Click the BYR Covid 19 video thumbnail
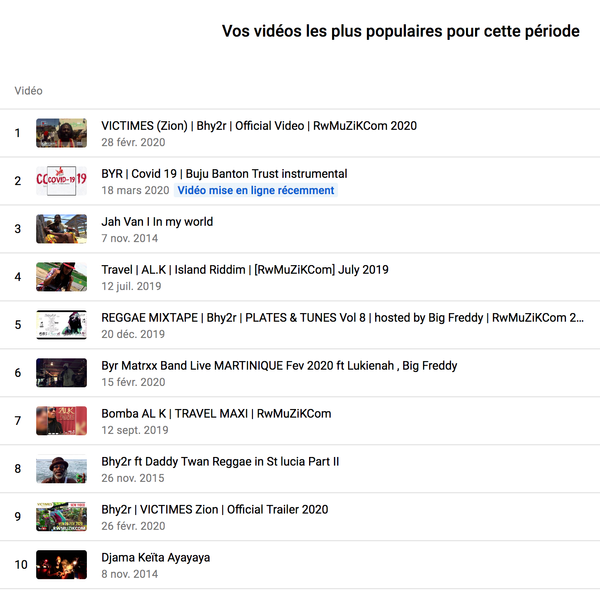600x590 pixels. pyautogui.click(x=61, y=181)
